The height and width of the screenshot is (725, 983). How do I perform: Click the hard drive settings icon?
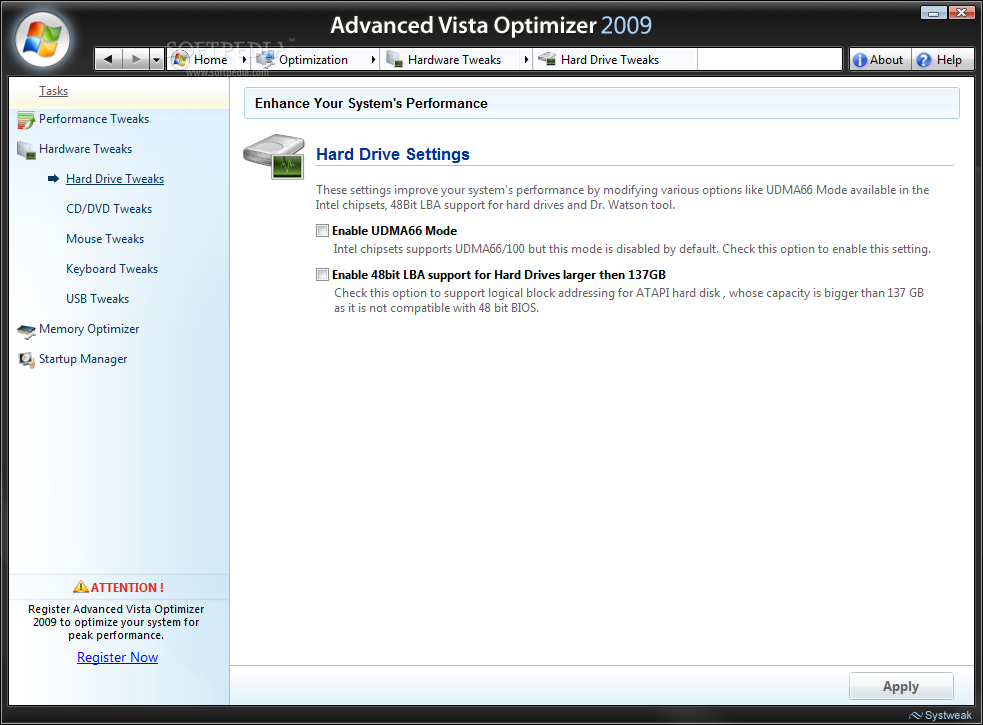[274, 156]
